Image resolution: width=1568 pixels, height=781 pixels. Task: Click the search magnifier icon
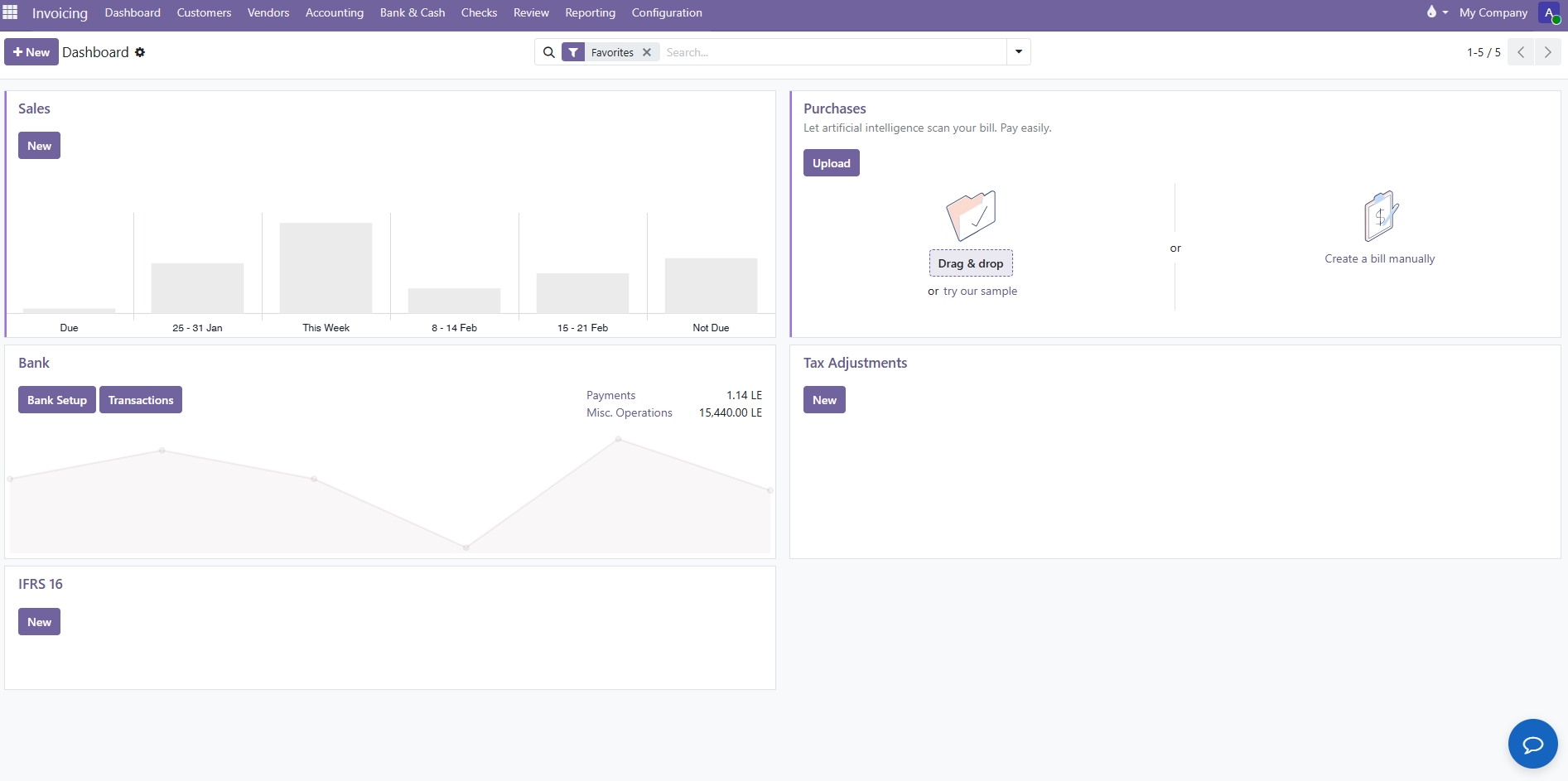tap(548, 51)
